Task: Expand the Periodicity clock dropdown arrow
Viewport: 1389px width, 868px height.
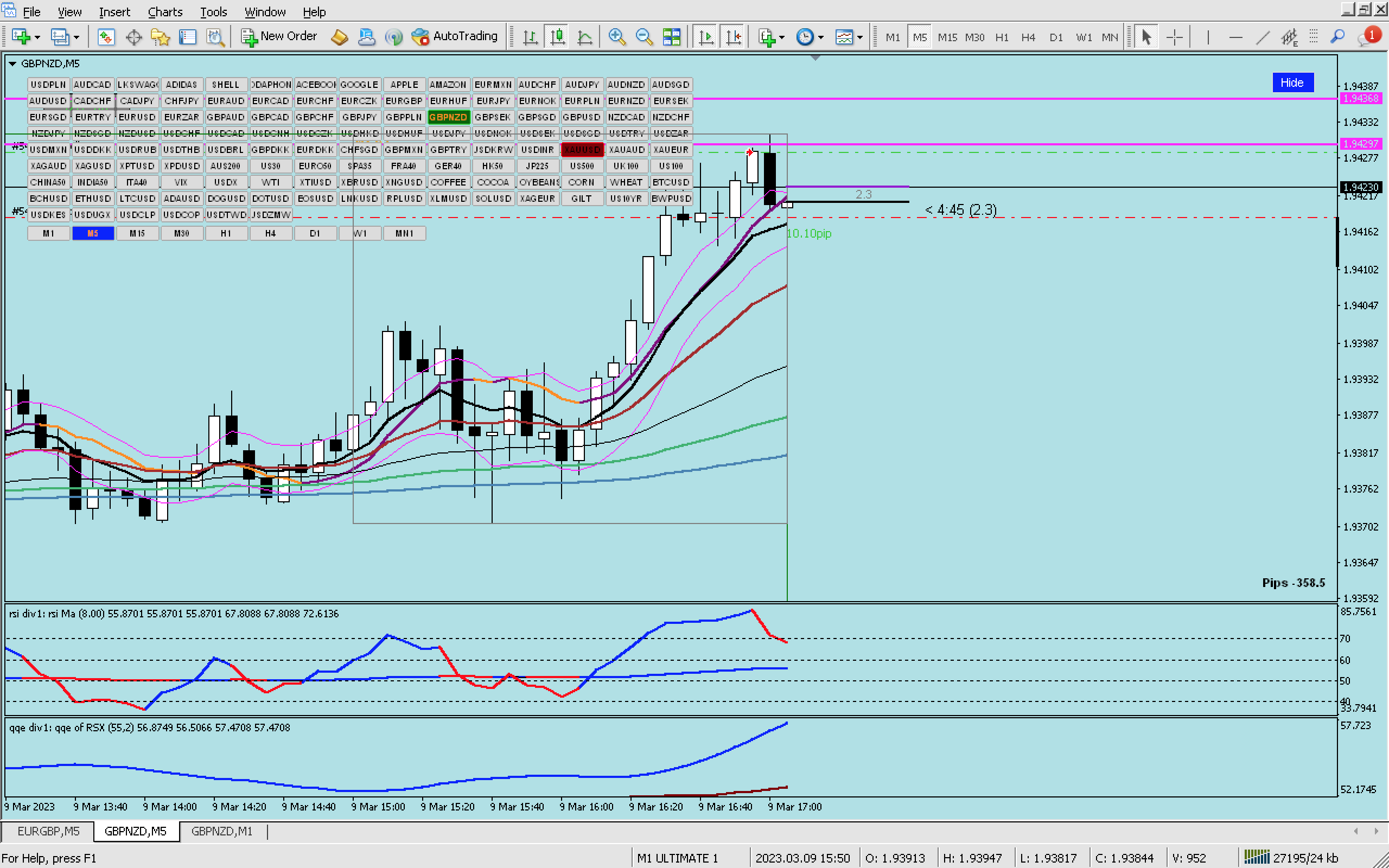Action: tap(821, 38)
